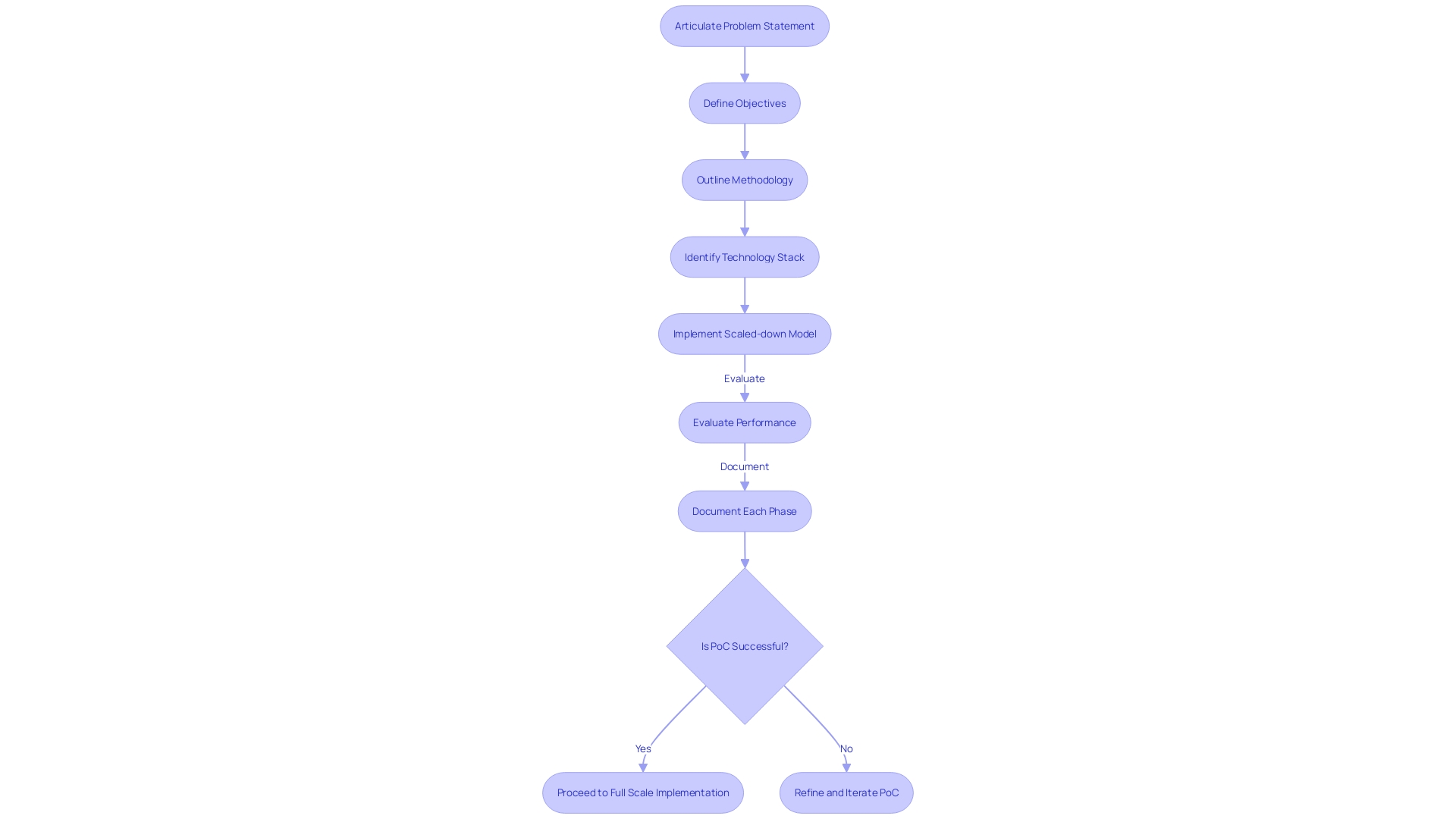
Task: Click the Implement Scaled-down Model node
Action: (744, 333)
